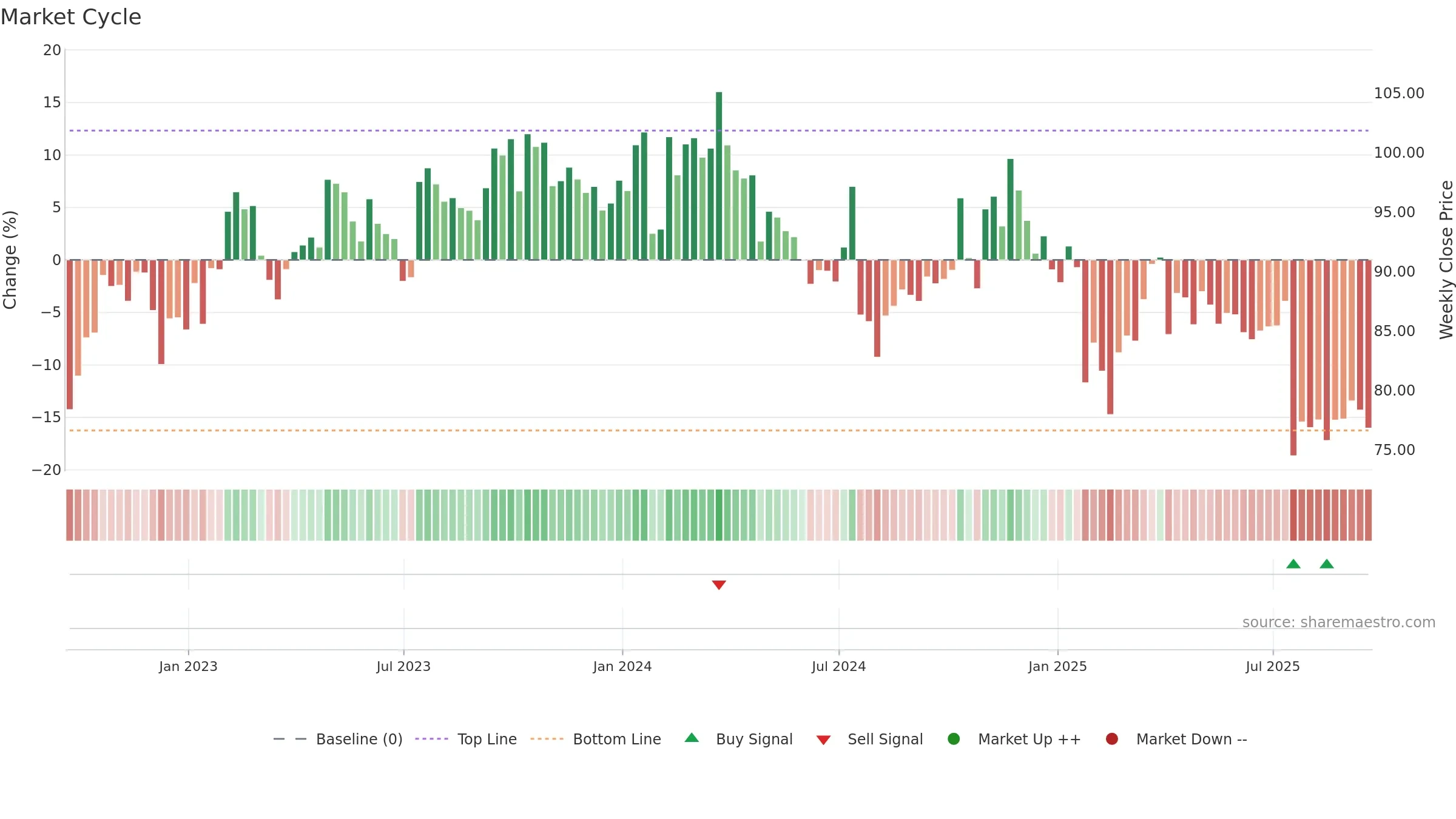
Task: Click the green Market Up circle in legend
Action: click(954, 739)
